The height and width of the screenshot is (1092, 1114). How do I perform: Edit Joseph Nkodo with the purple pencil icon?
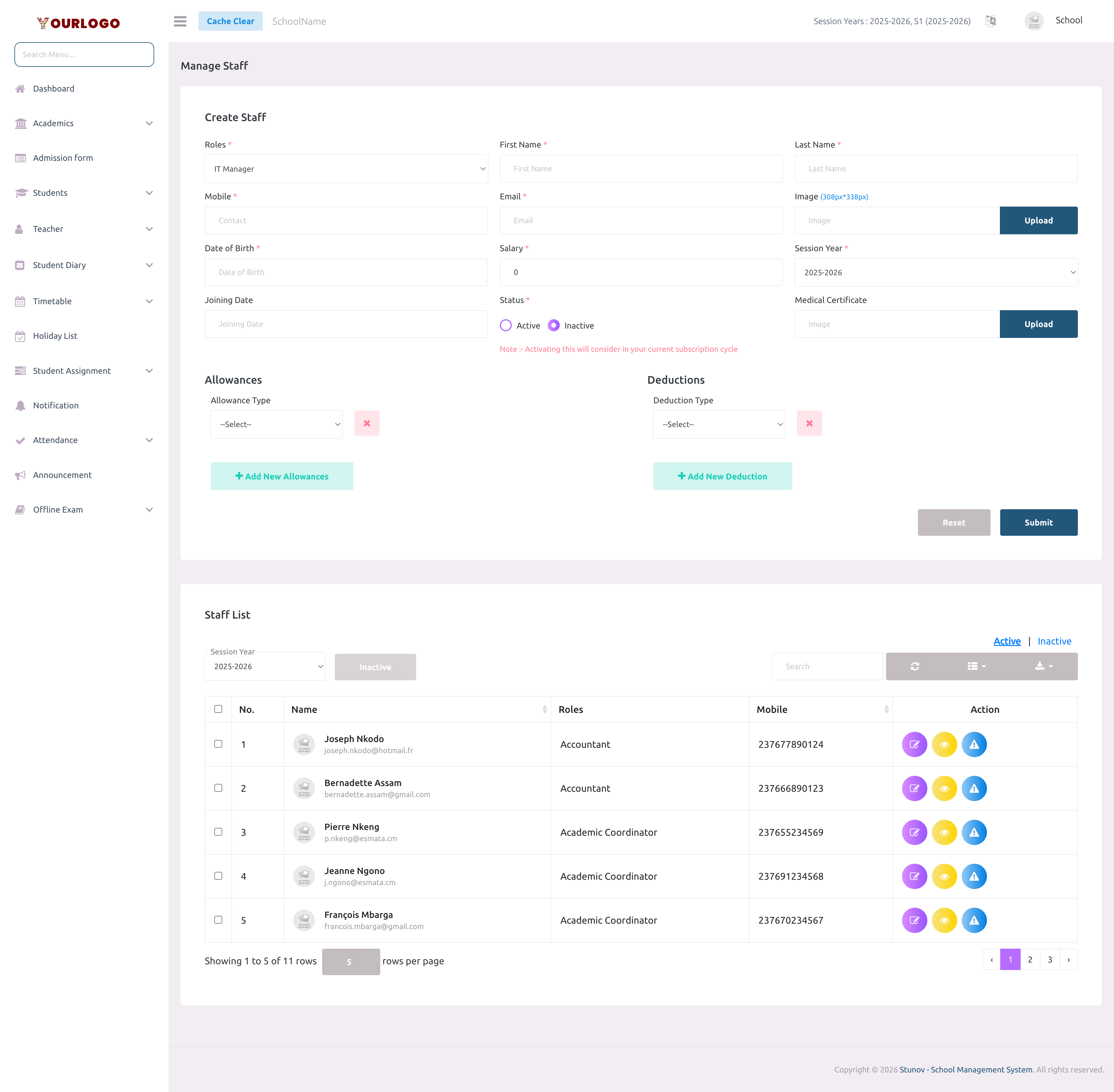(x=914, y=744)
